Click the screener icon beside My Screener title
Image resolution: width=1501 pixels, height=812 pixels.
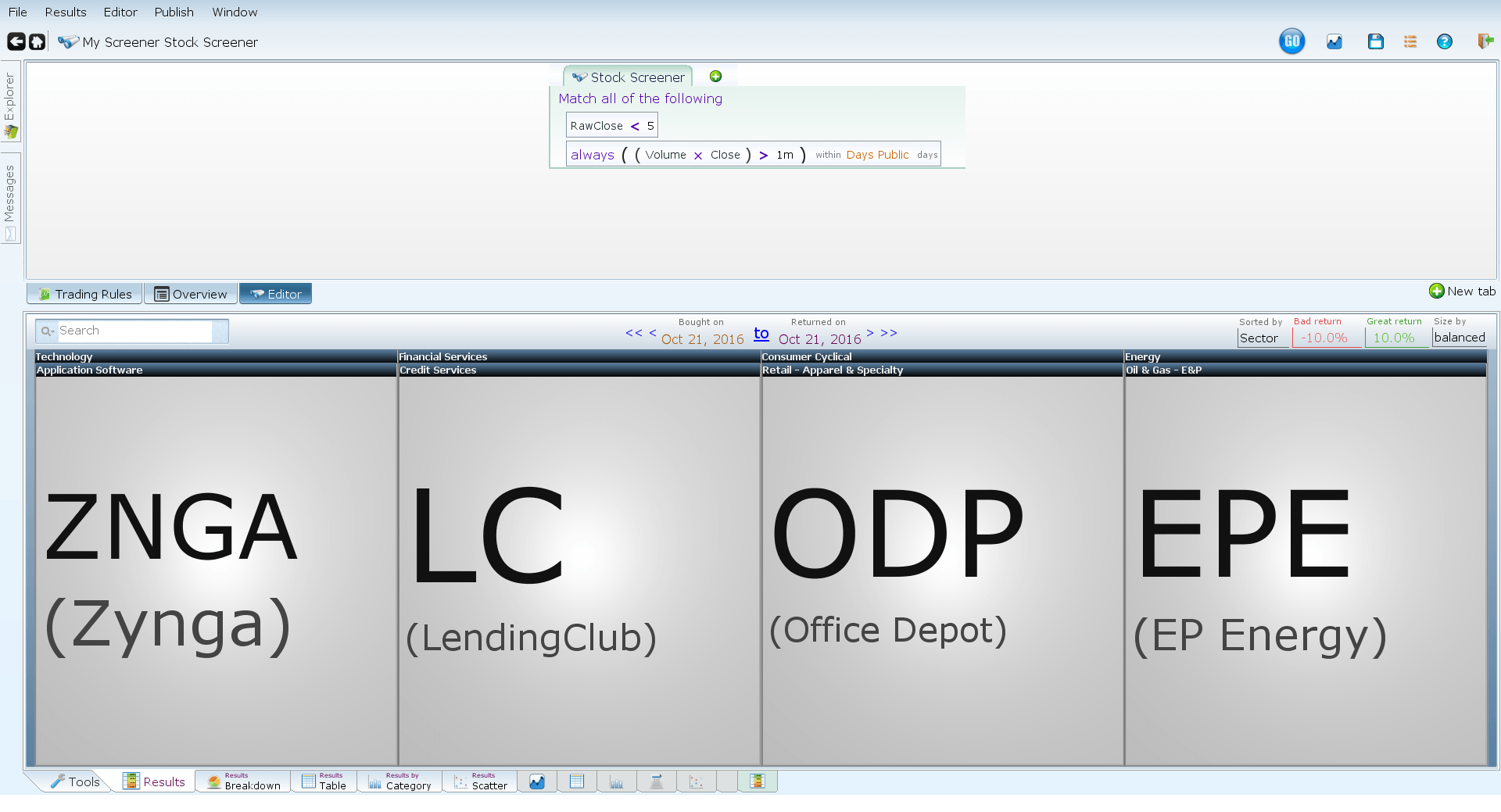[68, 41]
